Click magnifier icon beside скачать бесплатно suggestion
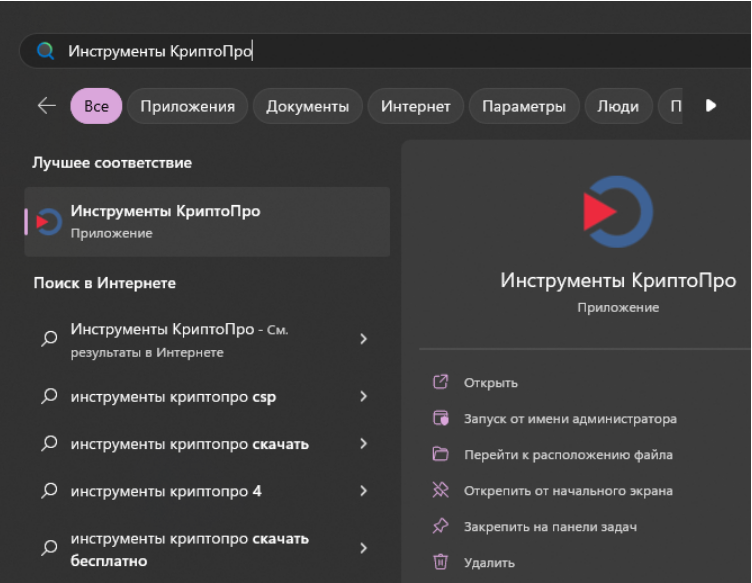 (49, 548)
